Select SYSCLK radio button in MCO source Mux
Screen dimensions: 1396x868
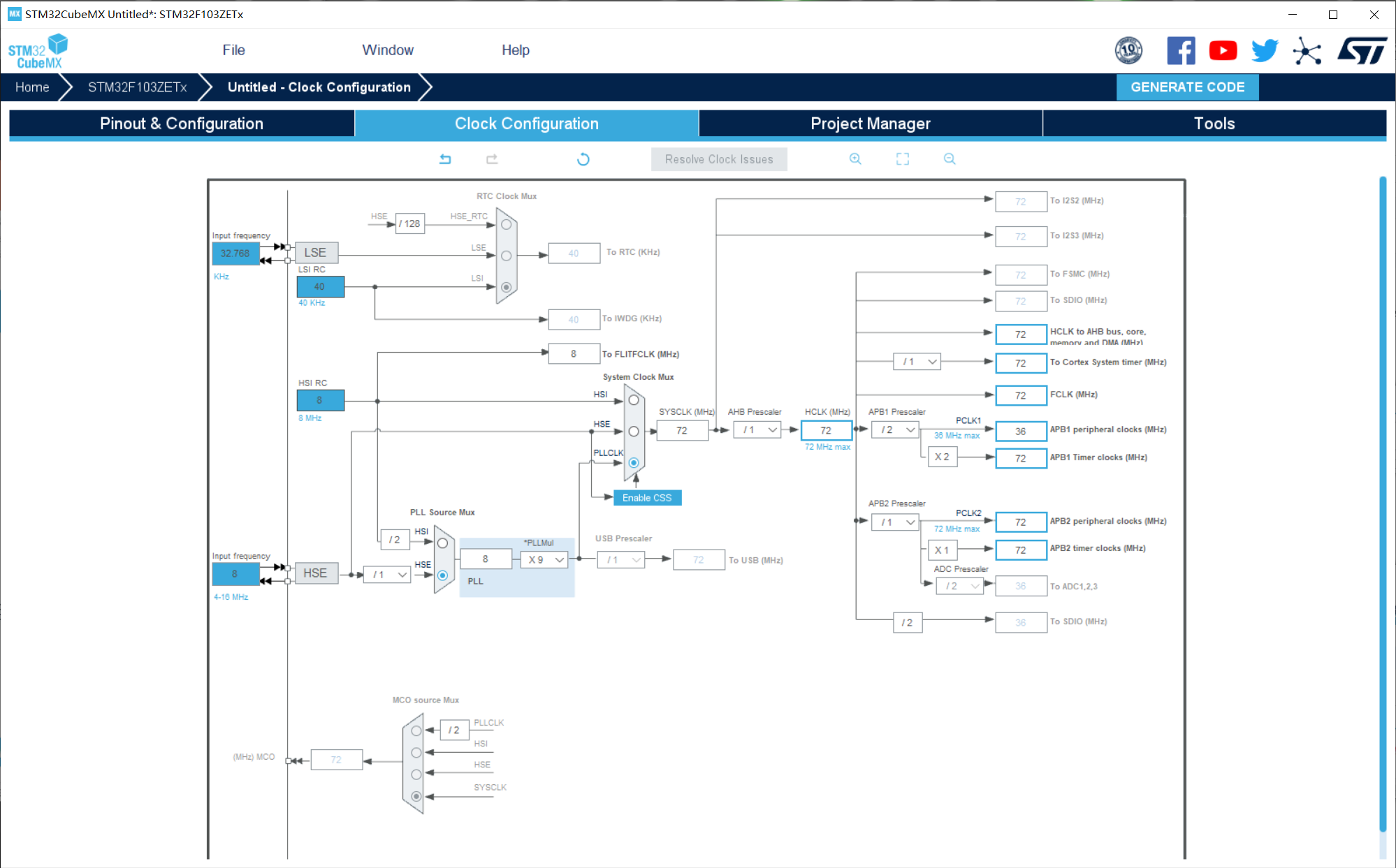coord(416,796)
